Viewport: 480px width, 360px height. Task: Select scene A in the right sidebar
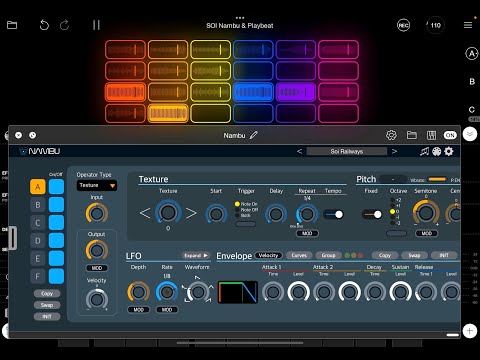pyautogui.click(x=471, y=54)
